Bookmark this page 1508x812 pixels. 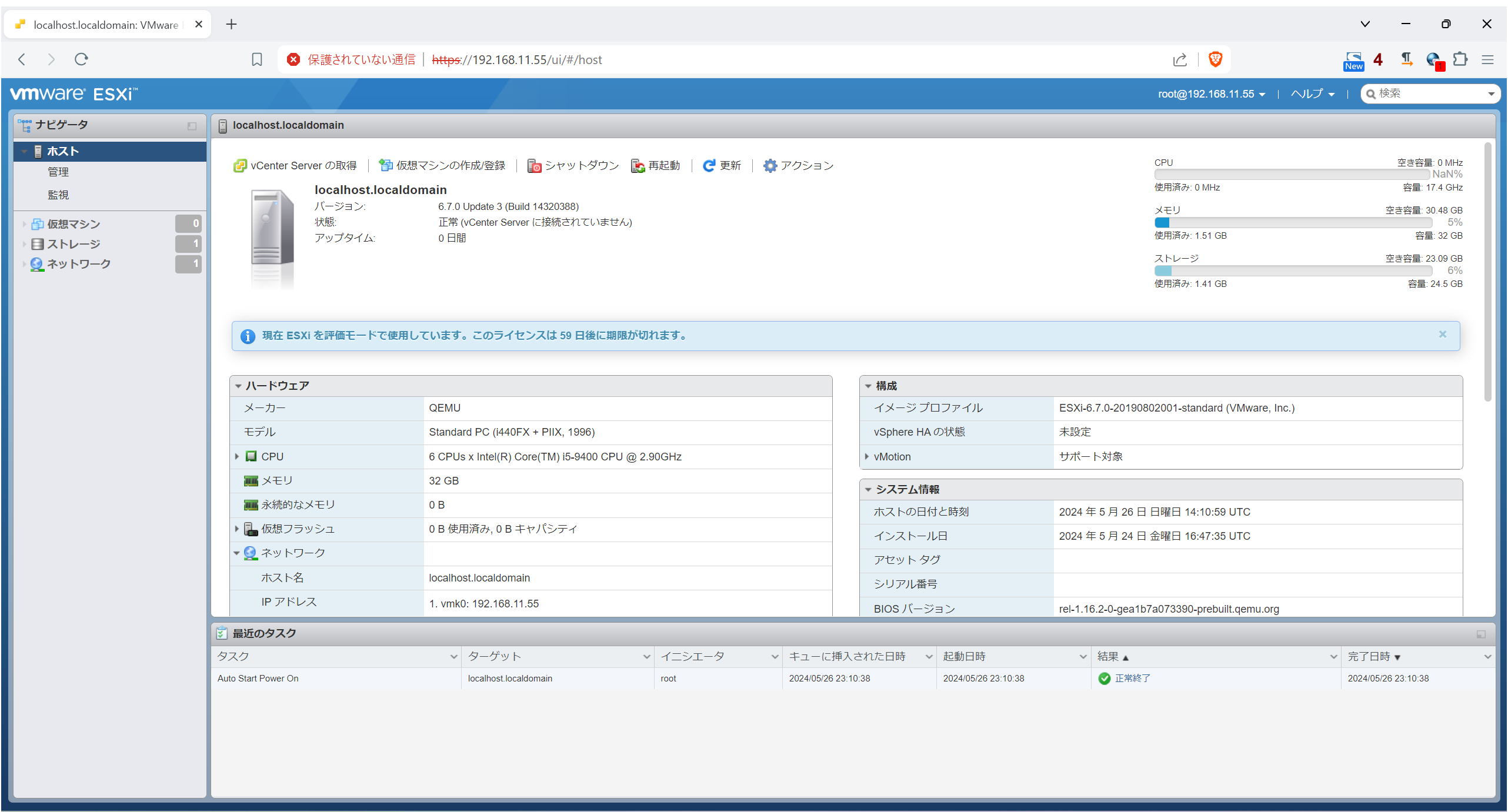pos(257,59)
